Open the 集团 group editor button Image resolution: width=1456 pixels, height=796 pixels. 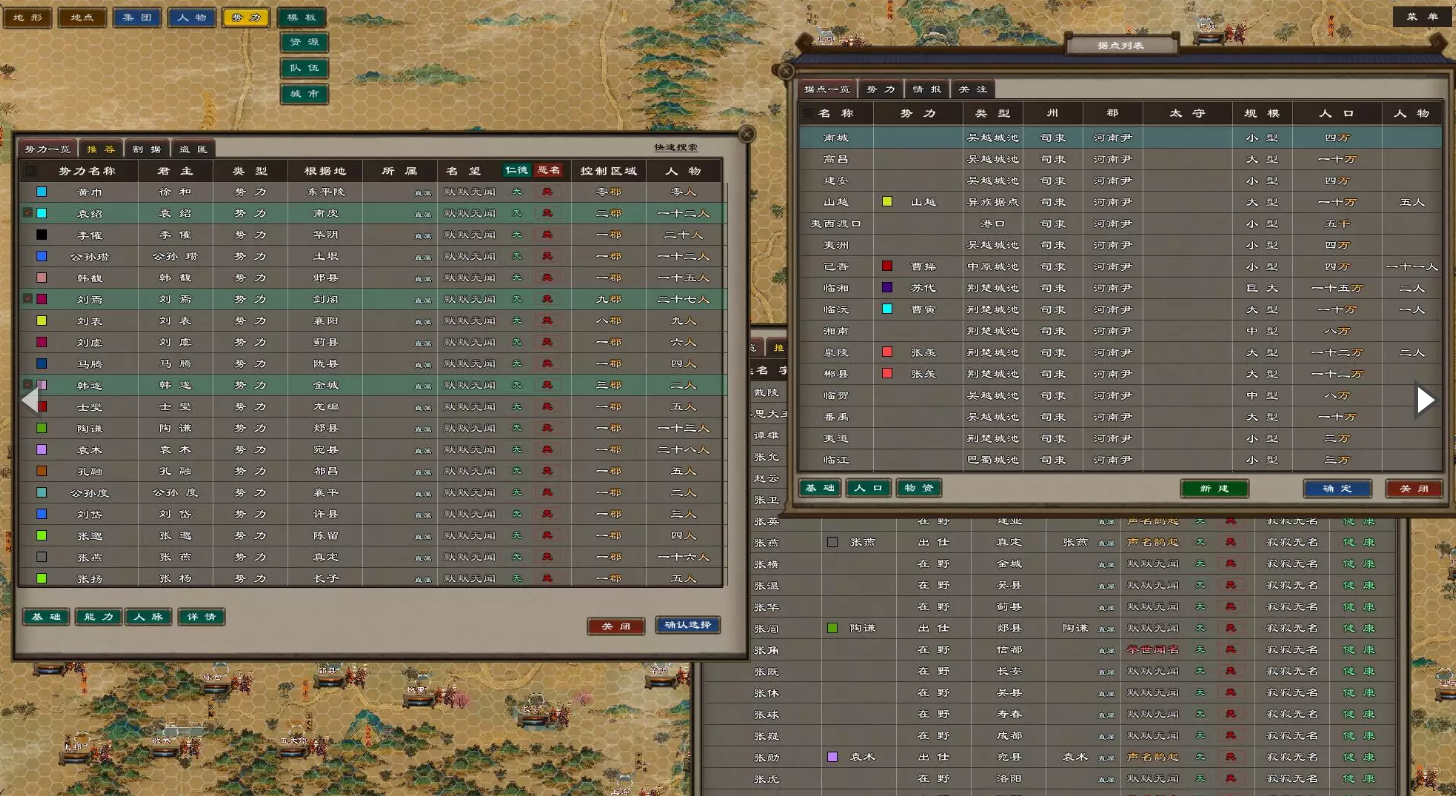tap(136, 17)
